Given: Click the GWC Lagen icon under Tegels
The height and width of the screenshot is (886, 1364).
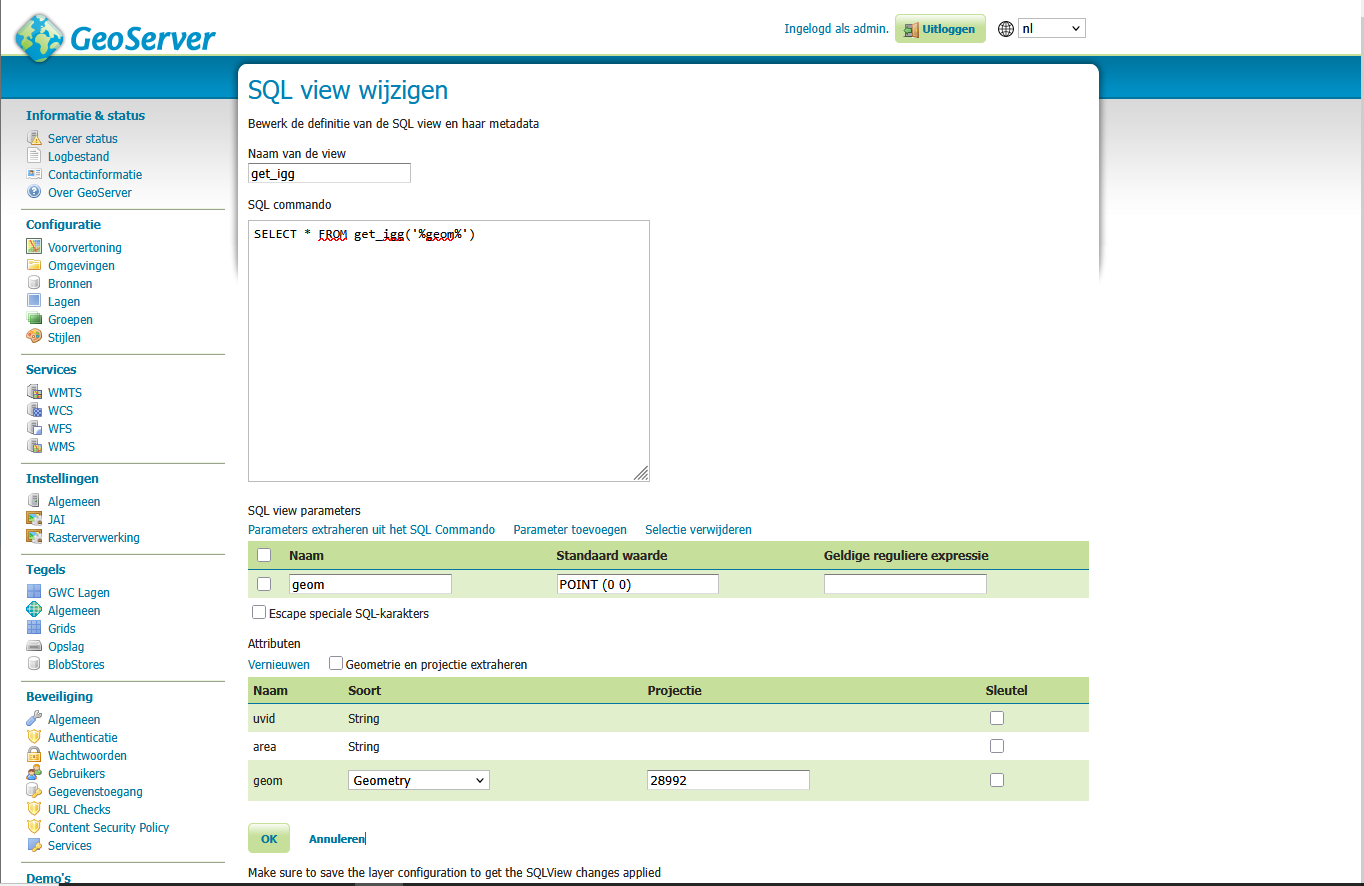Looking at the screenshot, I should pyautogui.click(x=34, y=592).
